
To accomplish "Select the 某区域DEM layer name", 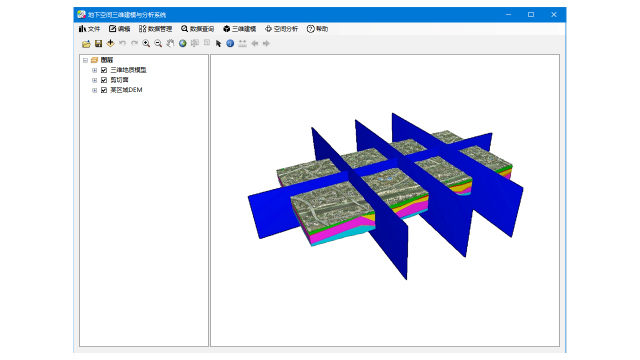I will click(127, 90).
